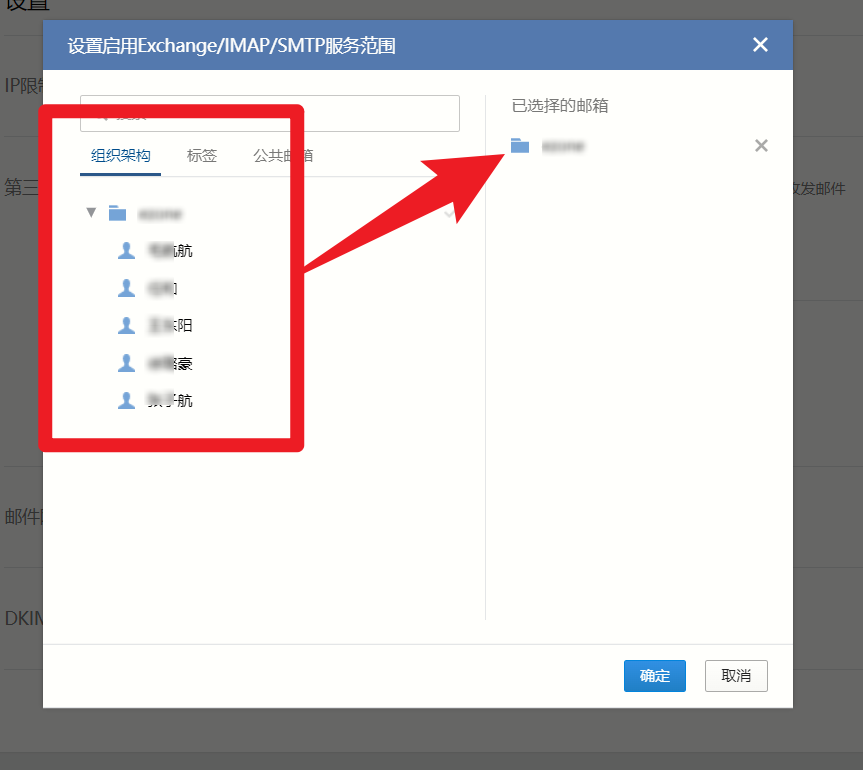Switch to the 组织架构 tab

(120, 156)
